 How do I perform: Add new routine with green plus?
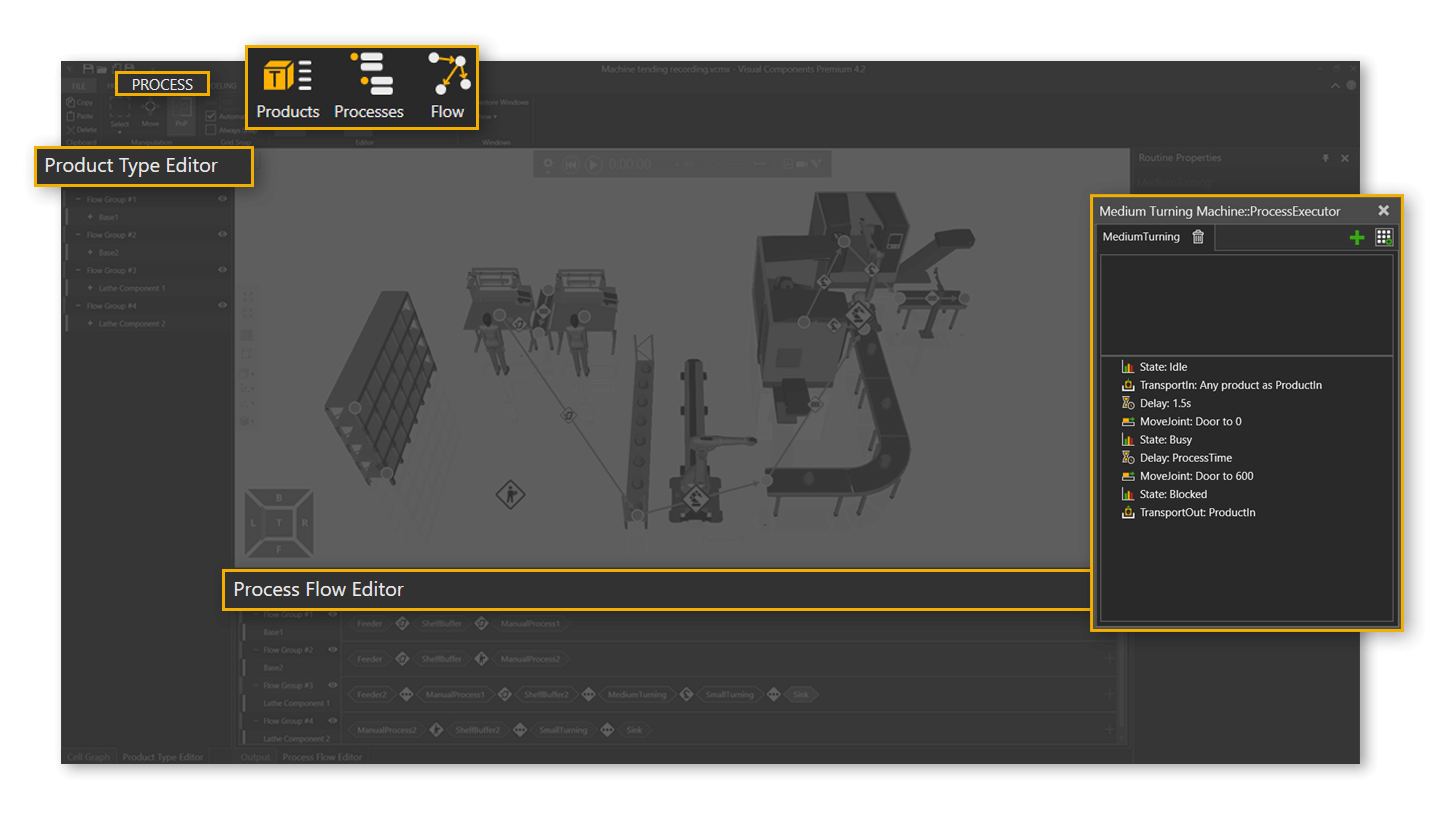click(x=1356, y=237)
